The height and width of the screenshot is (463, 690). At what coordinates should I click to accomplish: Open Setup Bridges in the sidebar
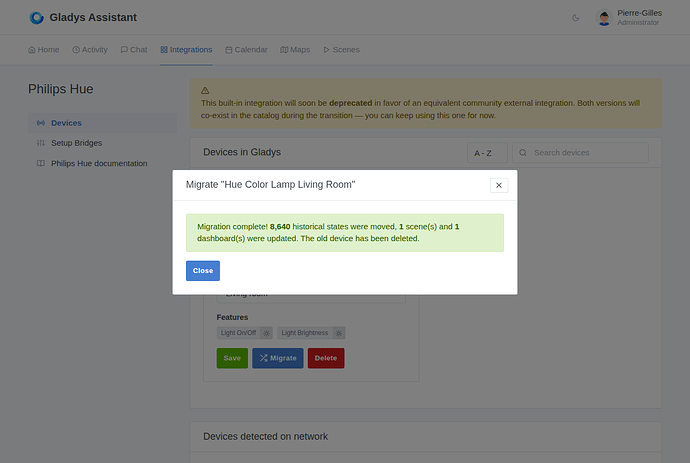[103, 143]
